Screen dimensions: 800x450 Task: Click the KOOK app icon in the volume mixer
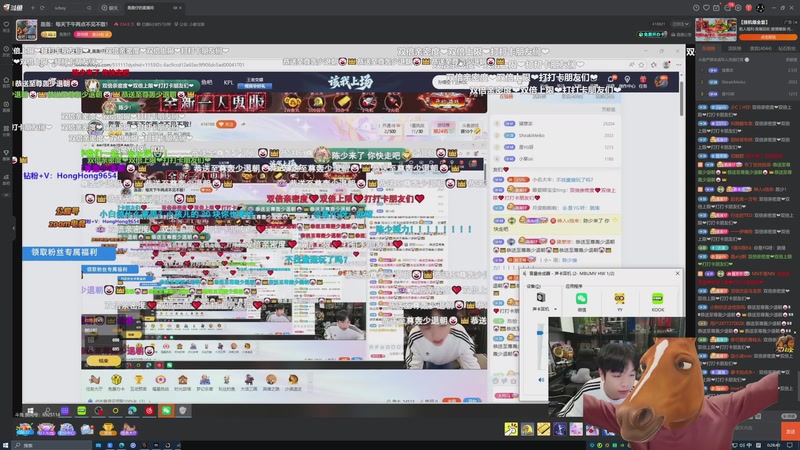click(657, 298)
